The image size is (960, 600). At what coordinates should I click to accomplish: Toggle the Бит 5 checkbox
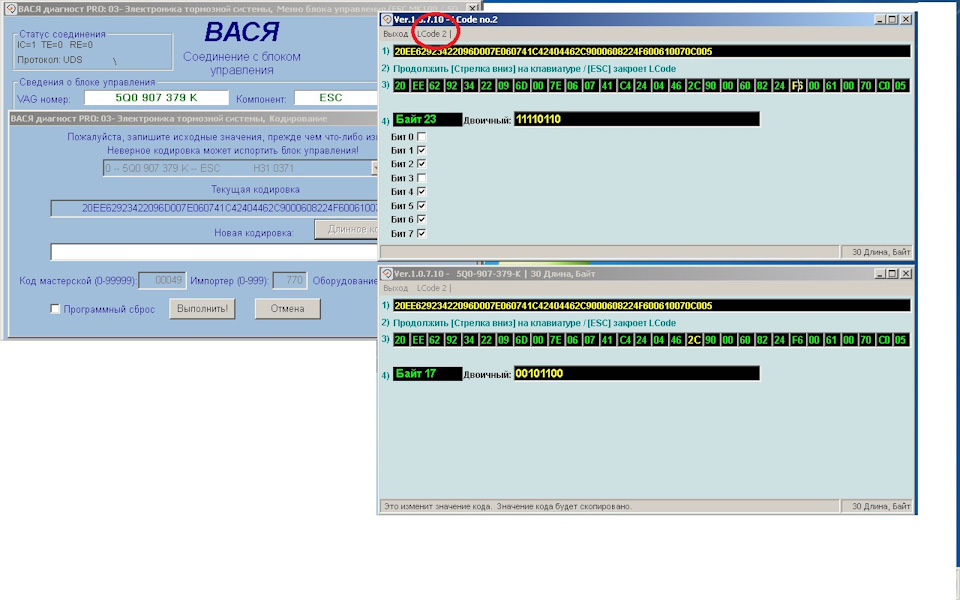pos(421,206)
